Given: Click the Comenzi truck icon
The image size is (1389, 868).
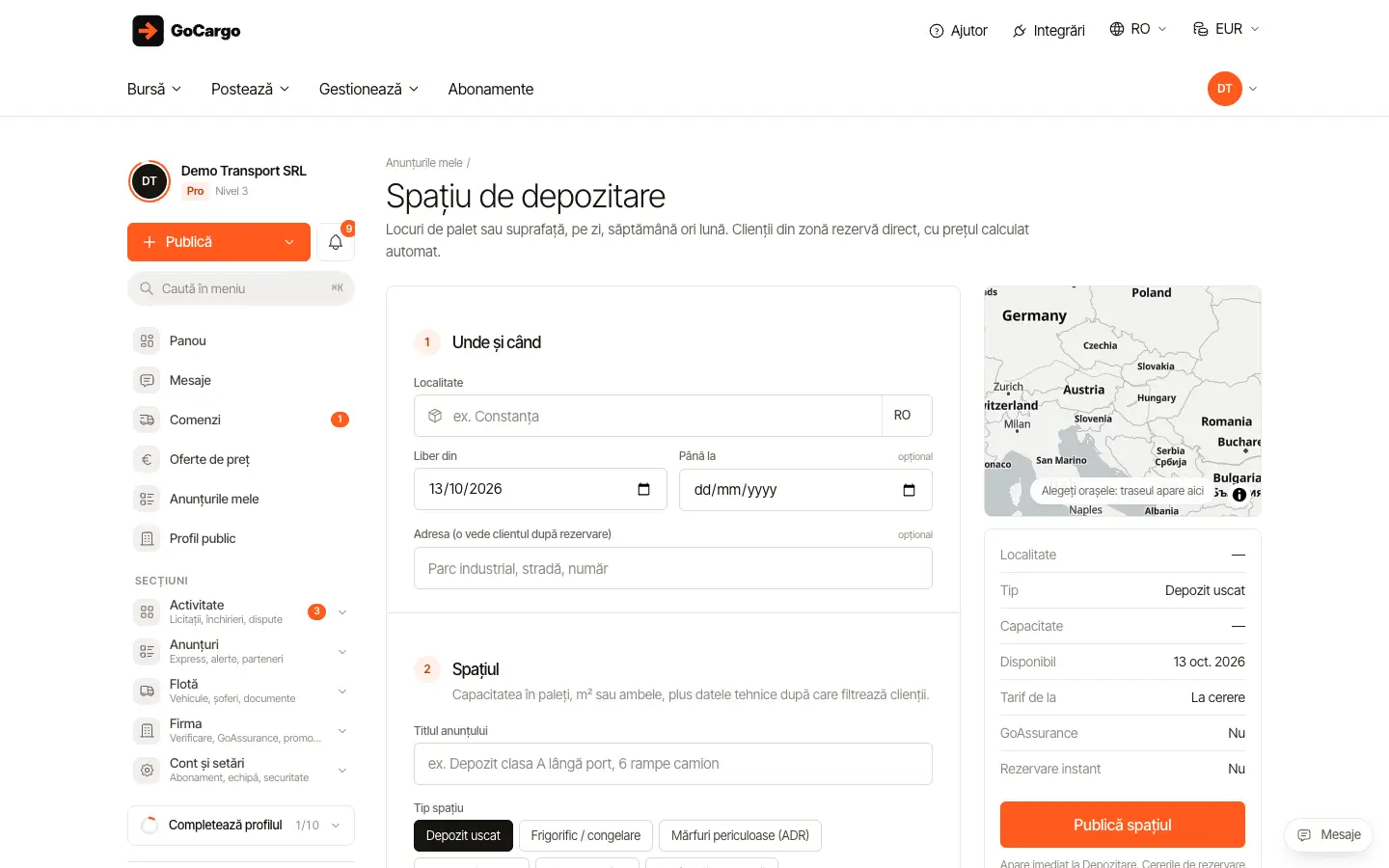Looking at the screenshot, I should [x=147, y=420].
